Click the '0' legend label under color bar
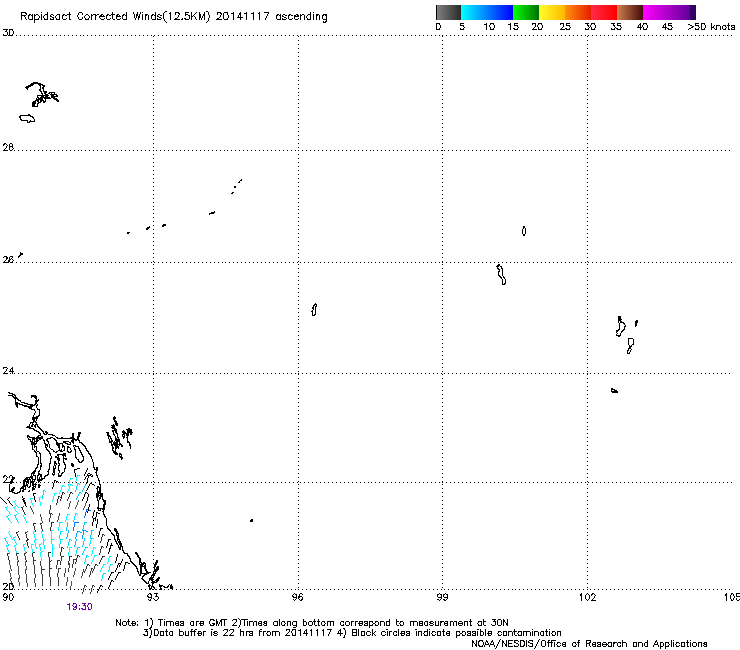Image resolution: width=740 pixels, height=650 pixels. coord(438,27)
